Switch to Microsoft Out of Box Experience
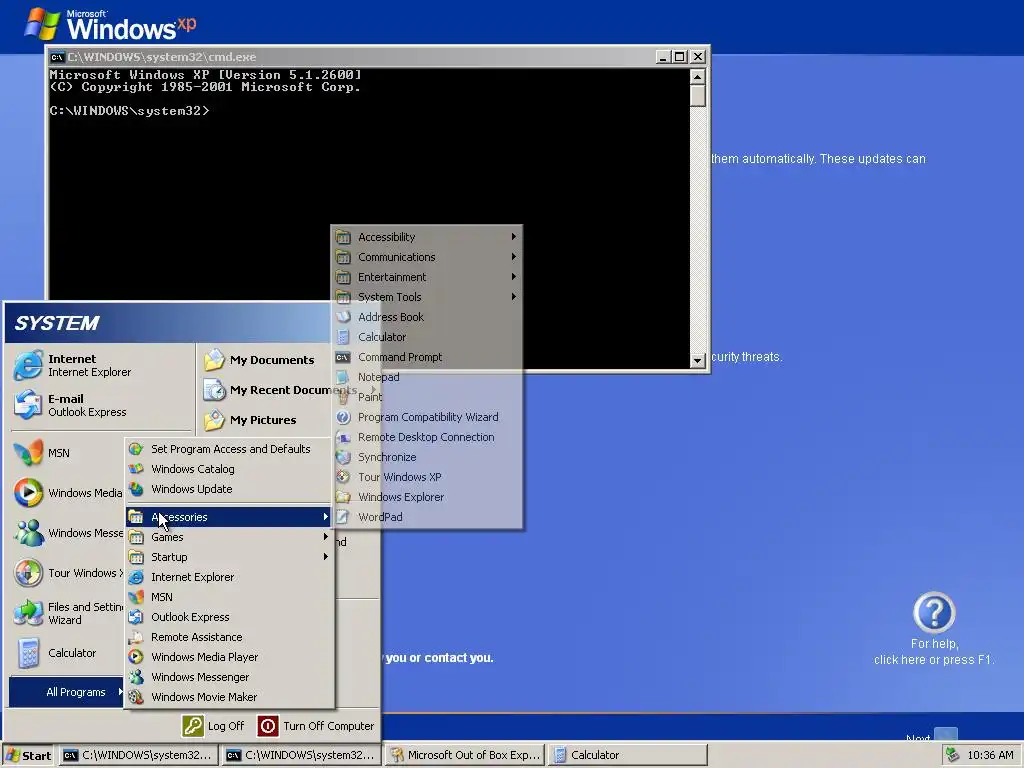This screenshot has width=1024, height=768. pyautogui.click(x=465, y=756)
